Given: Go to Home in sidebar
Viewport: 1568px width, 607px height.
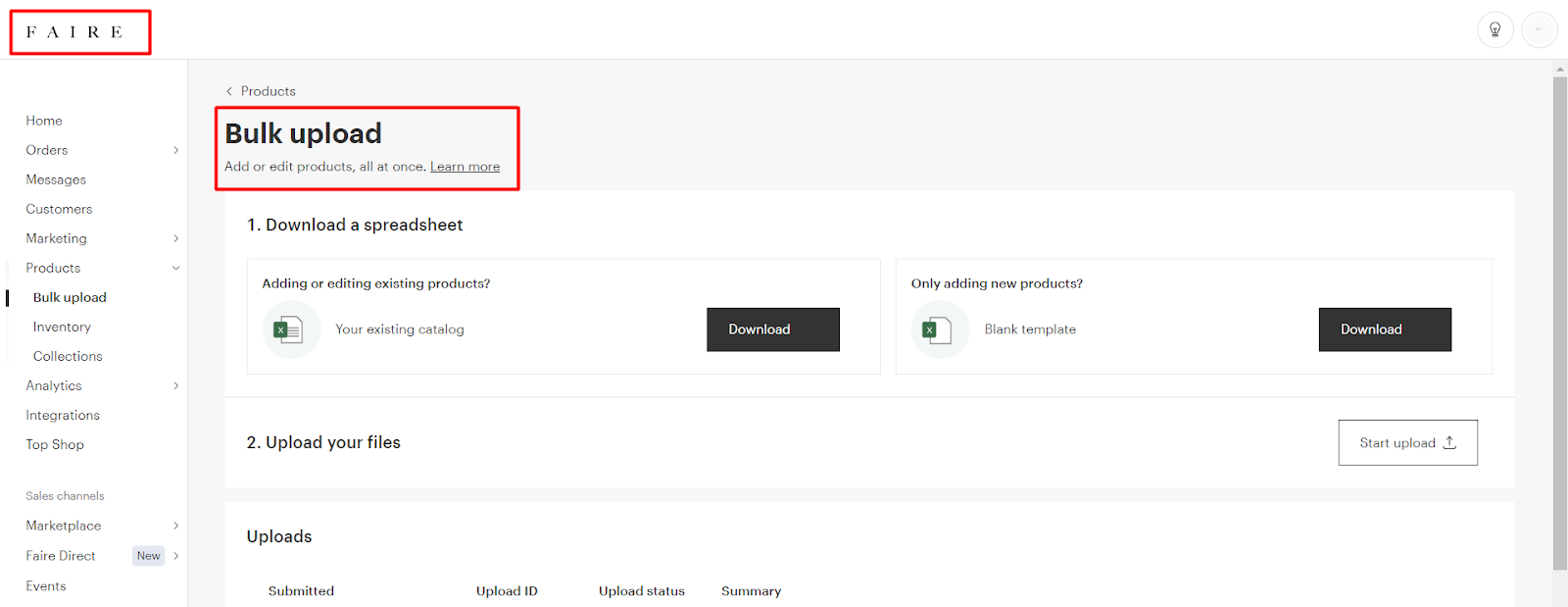Looking at the screenshot, I should [44, 121].
